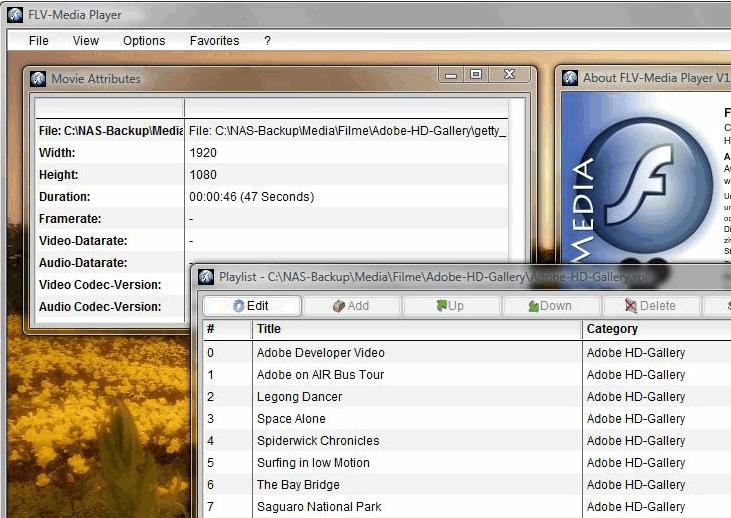731x518 pixels.
Task: Click row number 0 in the playlist
Action: [x=211, y=352]
